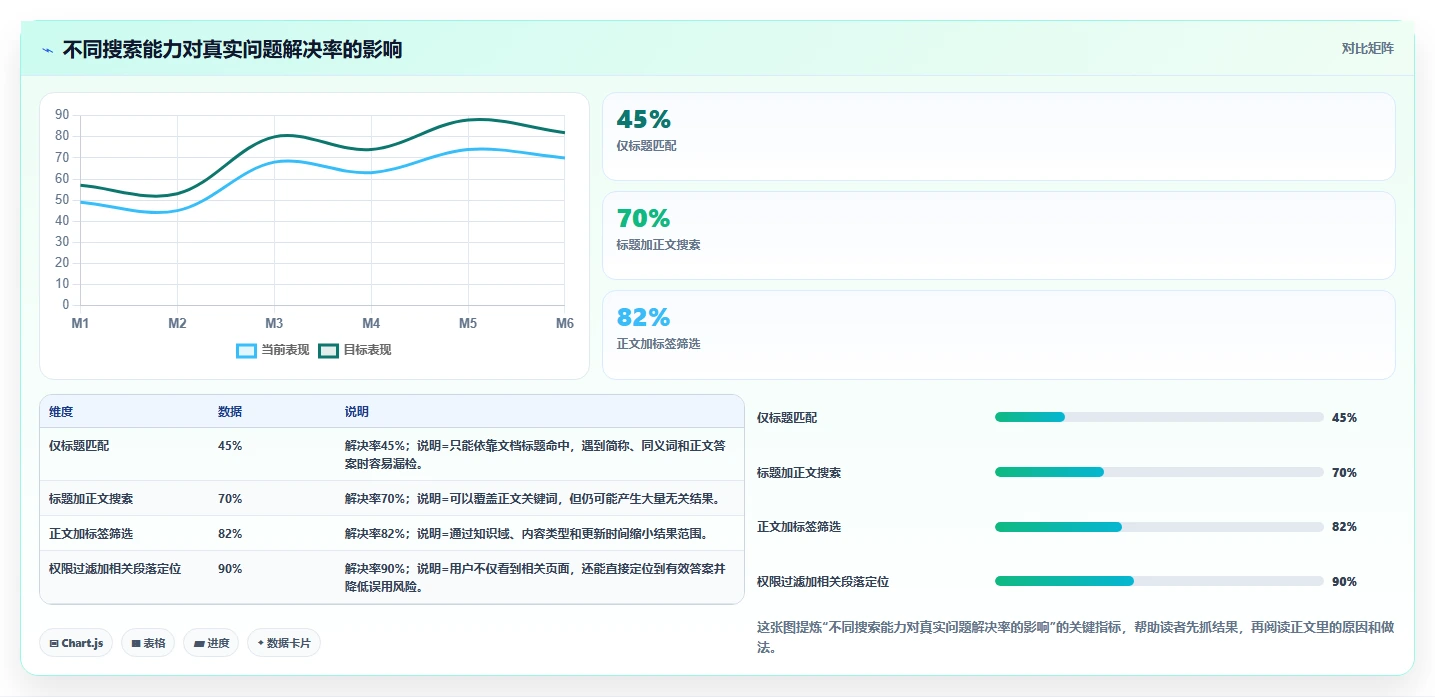
Task: Click the 70% value beside progress bar
Action: tap(1344, 472)
